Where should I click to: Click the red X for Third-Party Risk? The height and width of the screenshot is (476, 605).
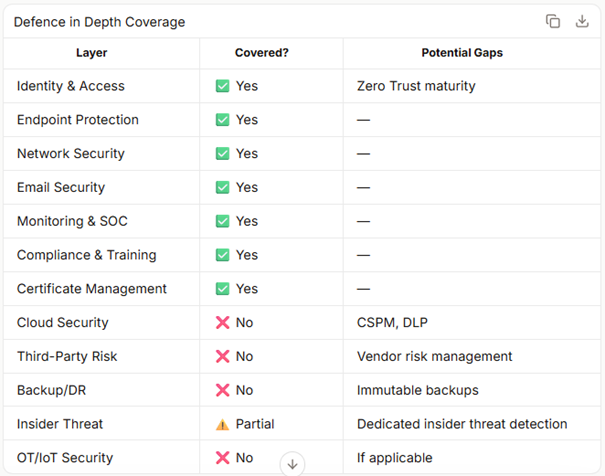pos(222,356)
